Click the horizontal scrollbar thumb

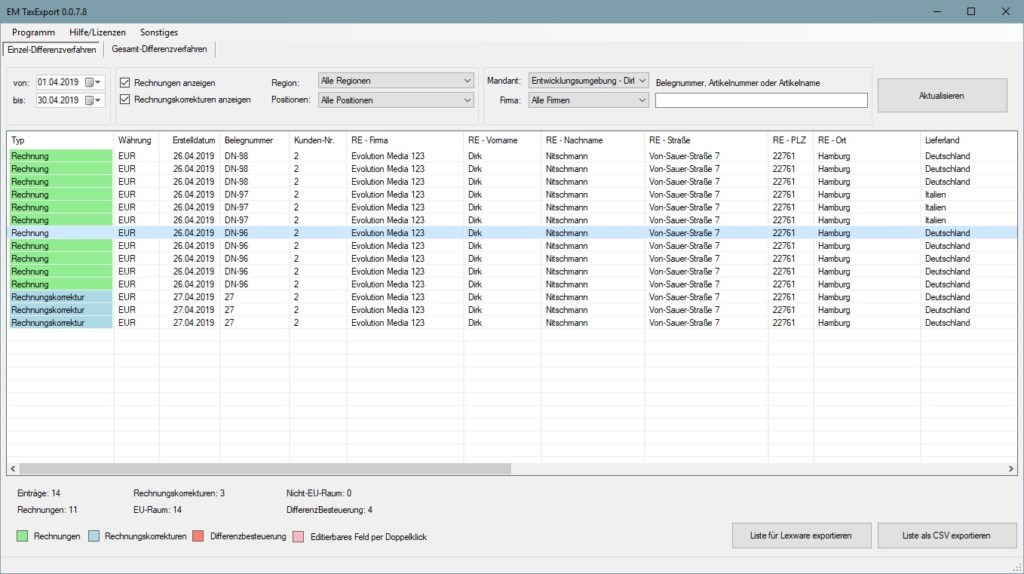[x=265, y=469]
